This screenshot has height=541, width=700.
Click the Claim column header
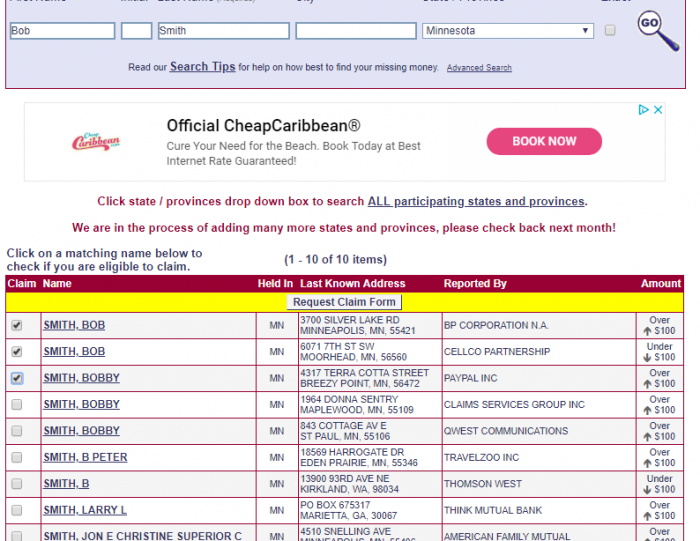point(21,284)
